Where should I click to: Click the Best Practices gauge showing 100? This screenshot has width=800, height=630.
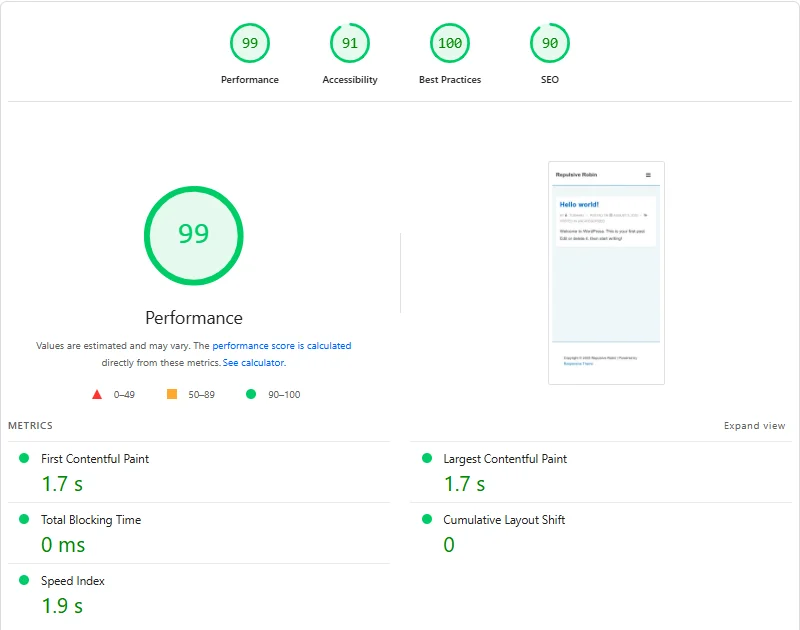450,43
